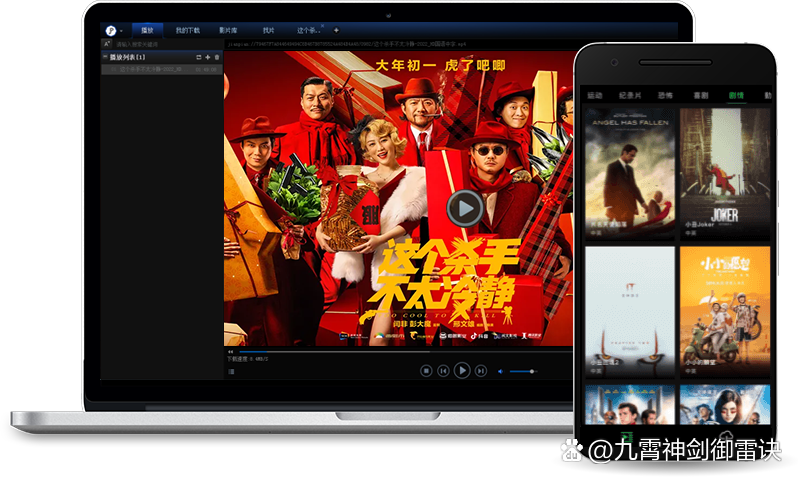
Task: Expand the dropdown arrow beside the logo
Action: (121, 32)
